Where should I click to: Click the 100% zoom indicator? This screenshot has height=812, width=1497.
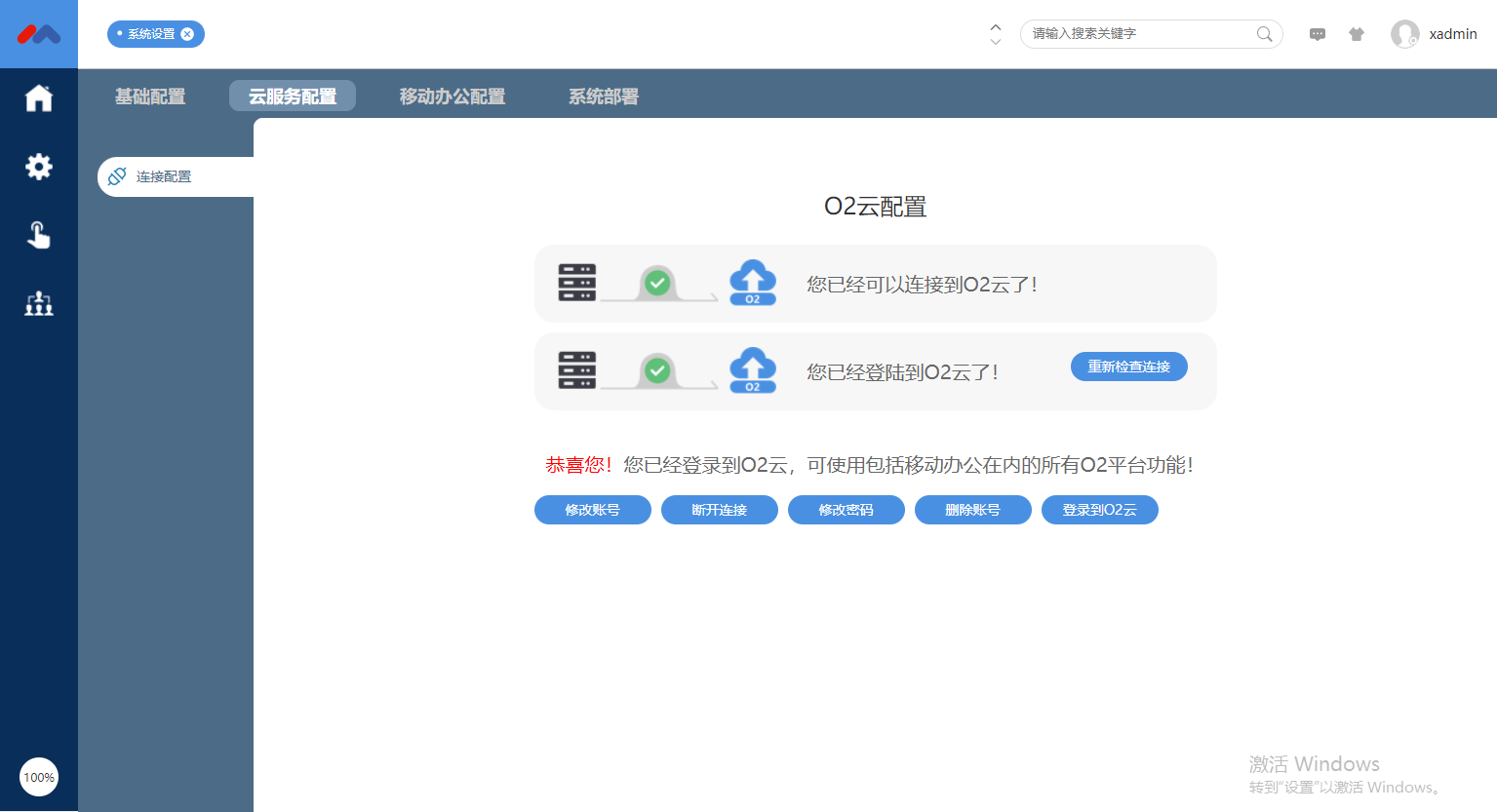39,777
